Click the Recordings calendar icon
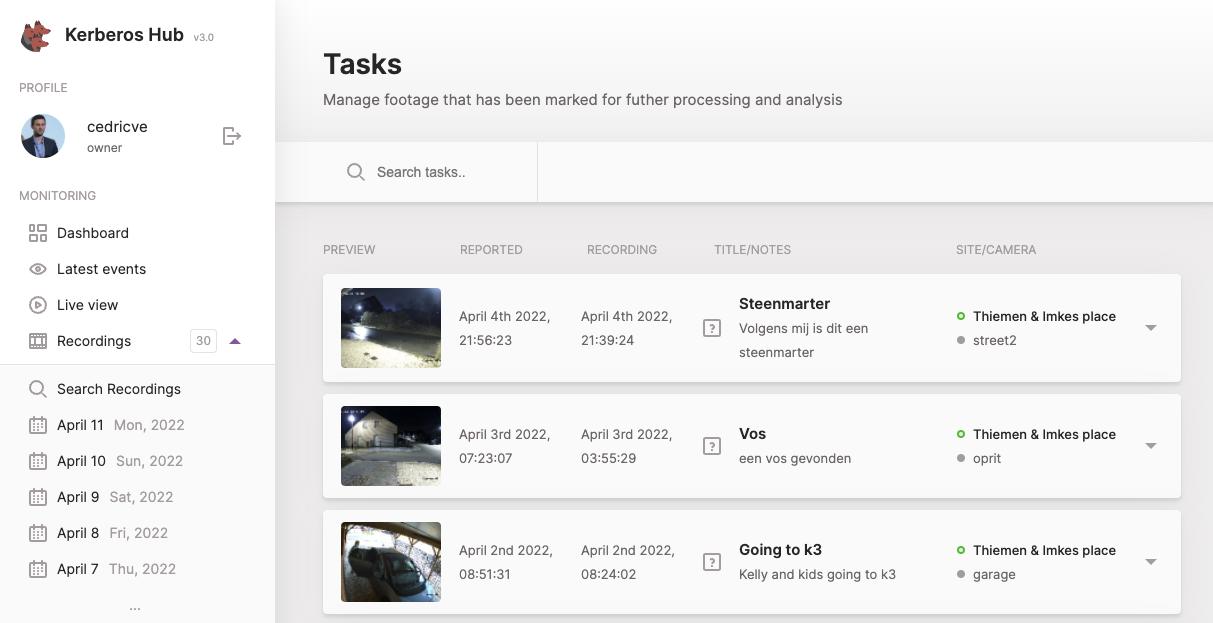 (x=37, y=340)
